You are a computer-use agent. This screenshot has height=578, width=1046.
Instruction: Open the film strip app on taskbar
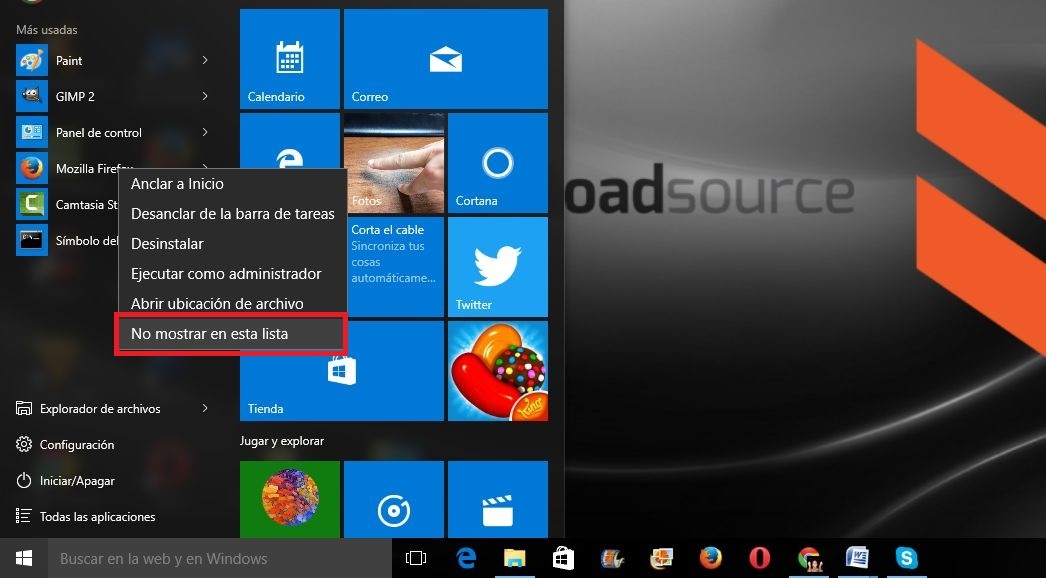pyautogui.click(x=612, y=558)
